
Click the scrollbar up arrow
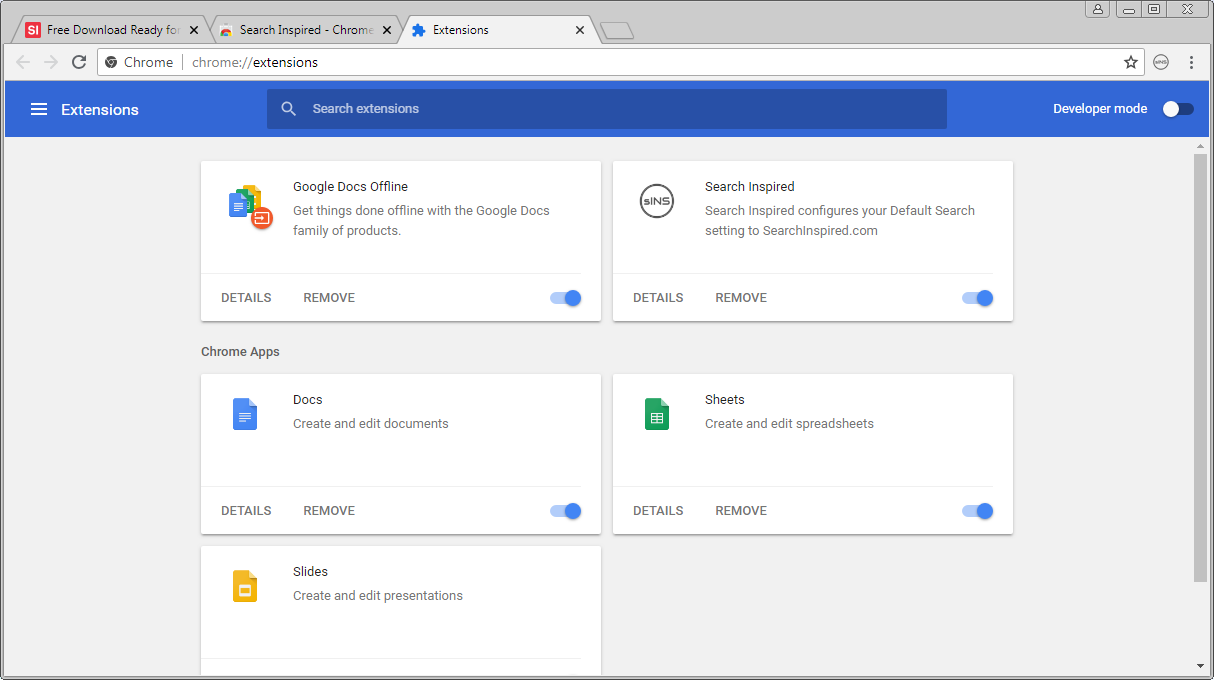1200,147
